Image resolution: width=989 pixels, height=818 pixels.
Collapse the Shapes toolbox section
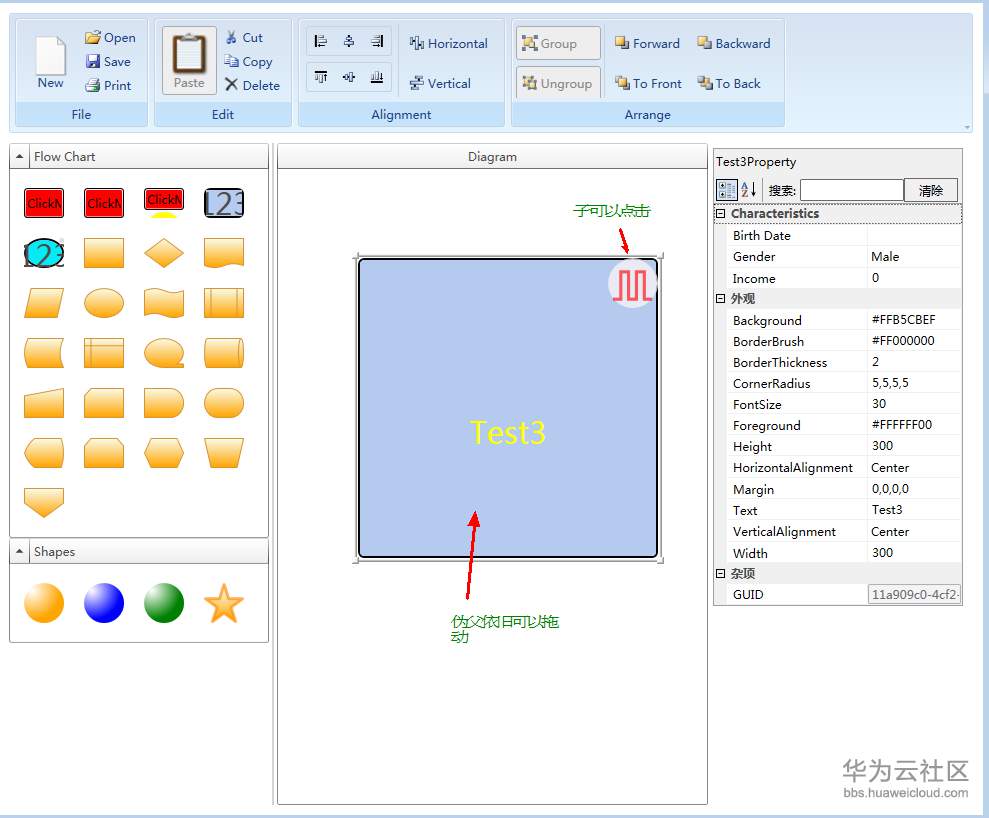(20, 551)
